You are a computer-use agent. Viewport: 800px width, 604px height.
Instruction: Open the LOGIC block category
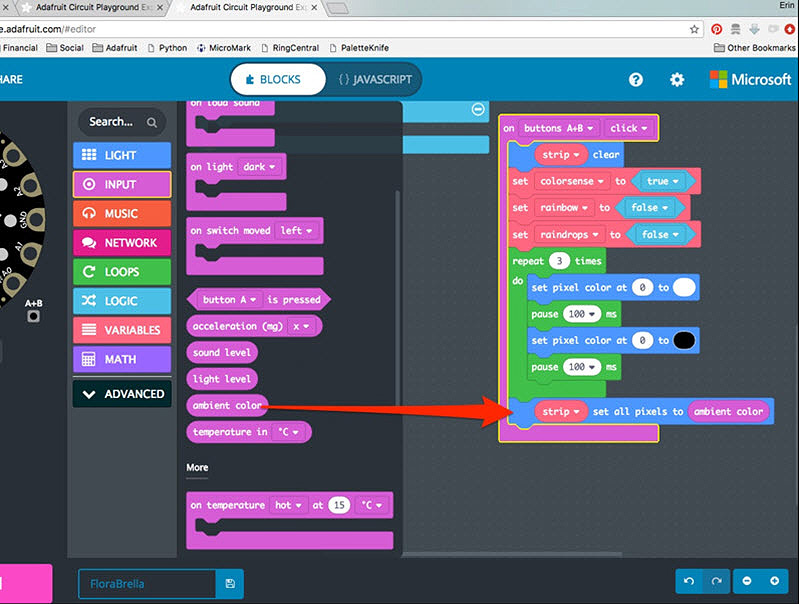[121, 300]
